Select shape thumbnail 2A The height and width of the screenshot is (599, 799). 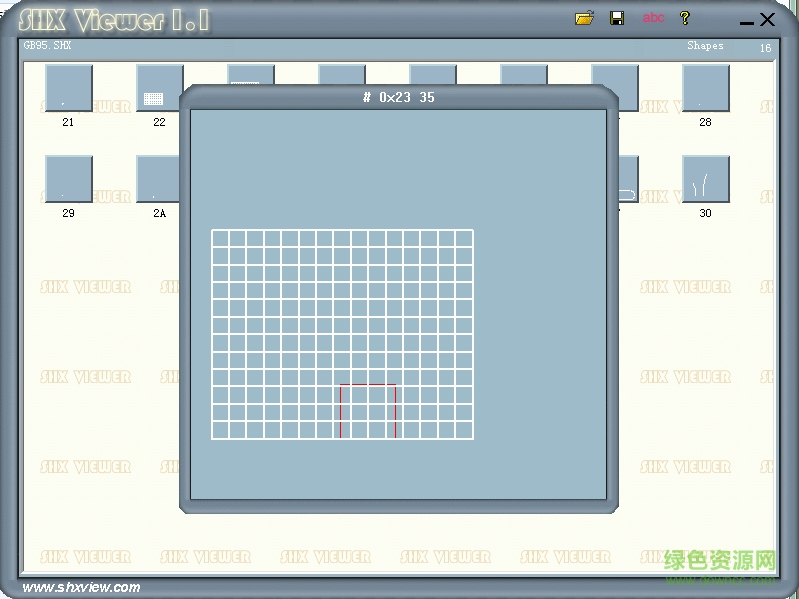158,180
